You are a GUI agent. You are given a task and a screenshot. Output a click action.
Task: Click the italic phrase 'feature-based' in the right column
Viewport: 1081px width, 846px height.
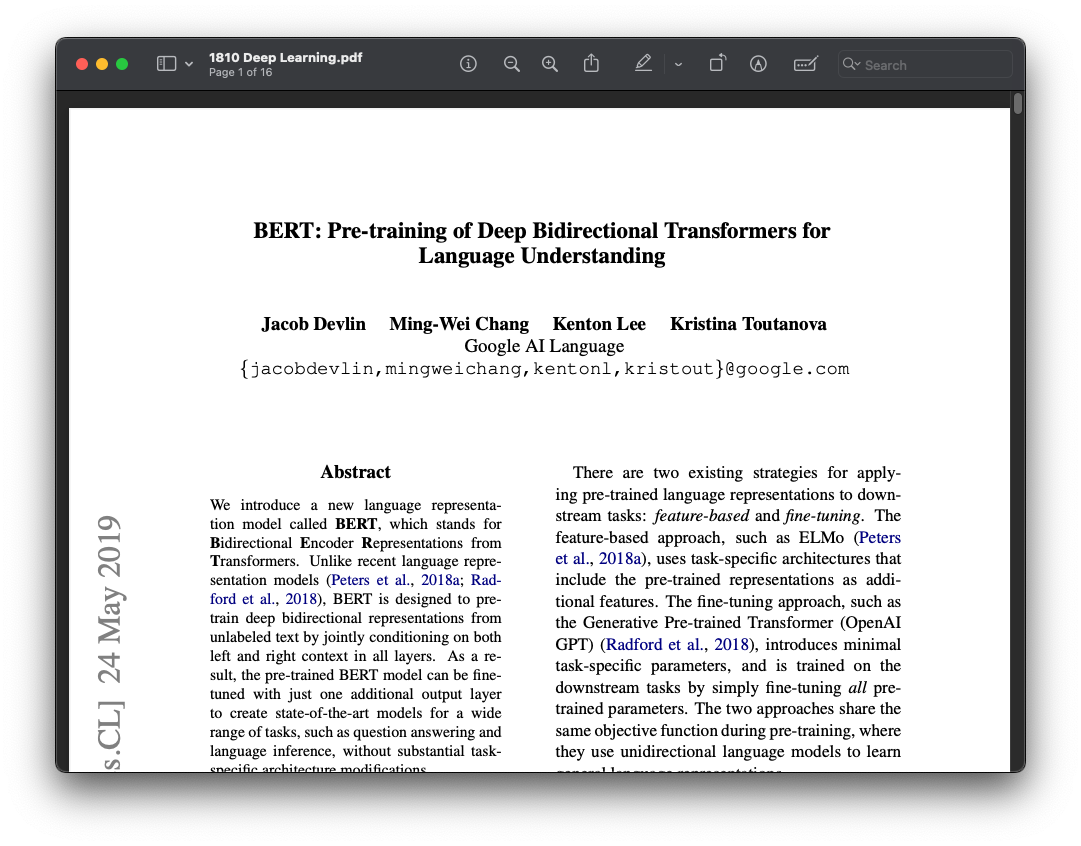[x=701, y=516]
